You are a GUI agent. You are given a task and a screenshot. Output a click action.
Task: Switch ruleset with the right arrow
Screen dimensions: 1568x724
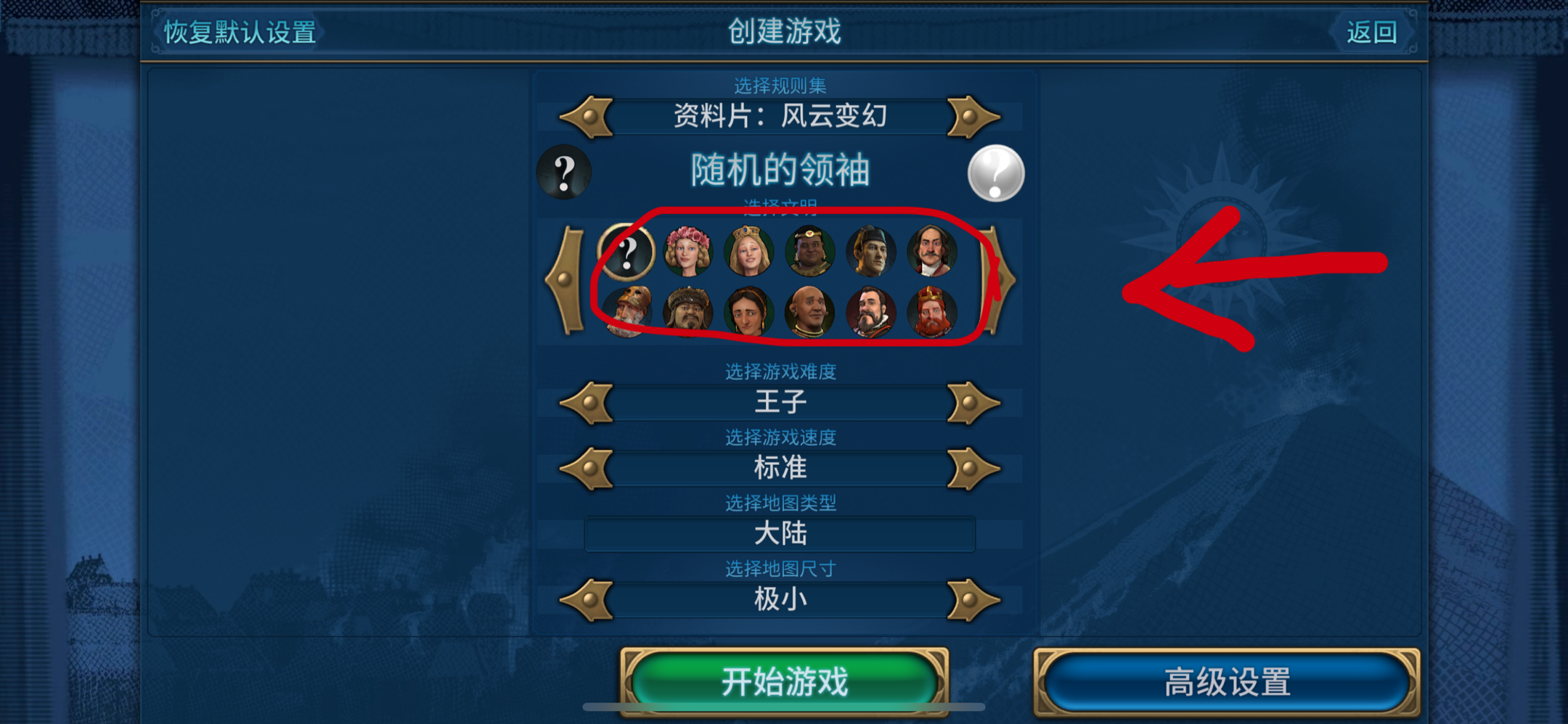(x=973, y=117)
